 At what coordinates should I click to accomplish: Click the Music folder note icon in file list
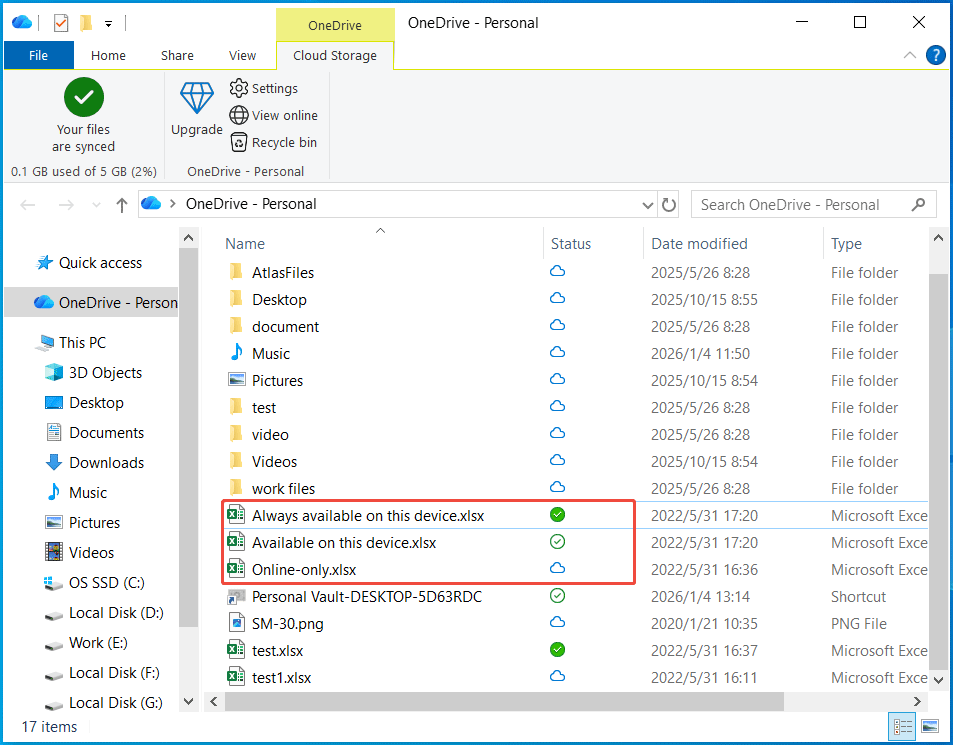pyautogui.click(x=236, y=352)
